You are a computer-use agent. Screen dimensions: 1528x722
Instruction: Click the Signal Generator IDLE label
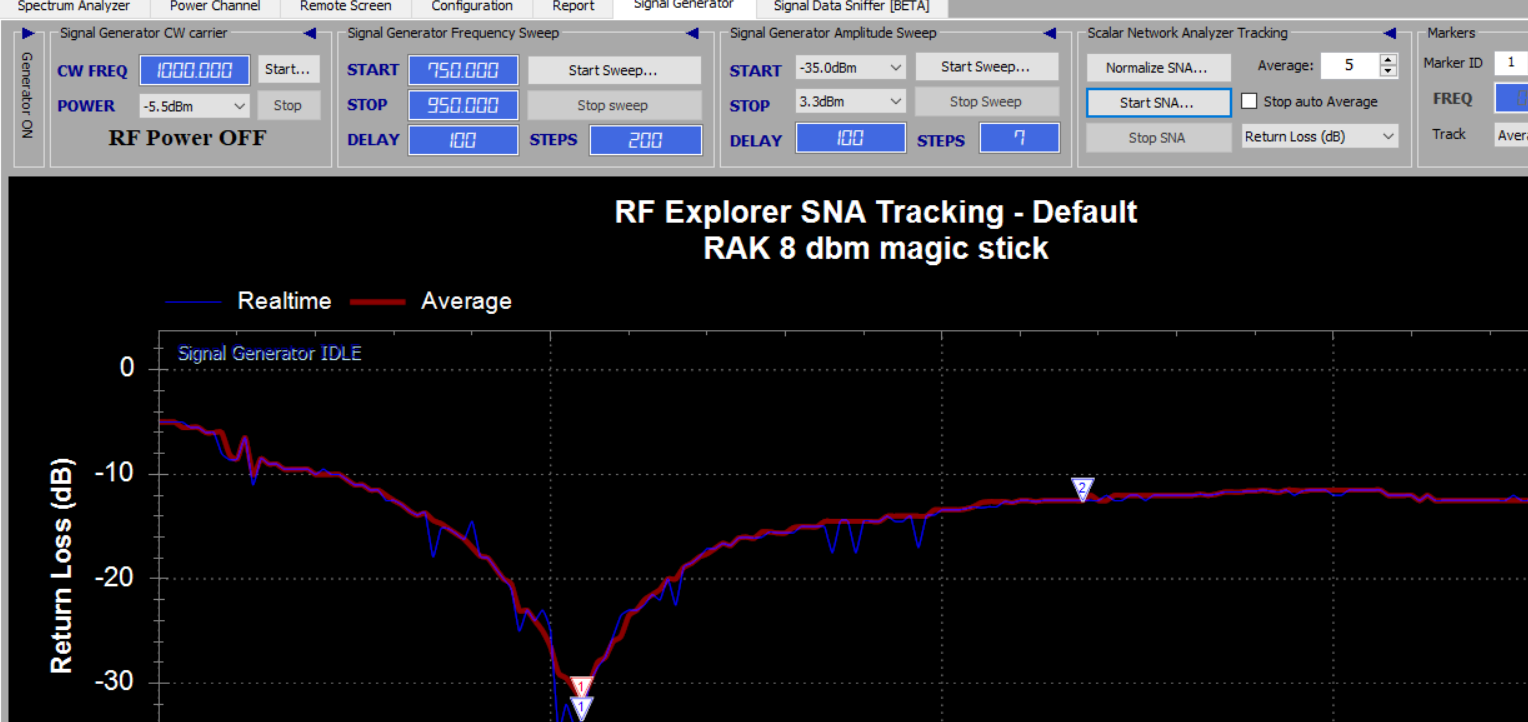[x=270, y=353]
